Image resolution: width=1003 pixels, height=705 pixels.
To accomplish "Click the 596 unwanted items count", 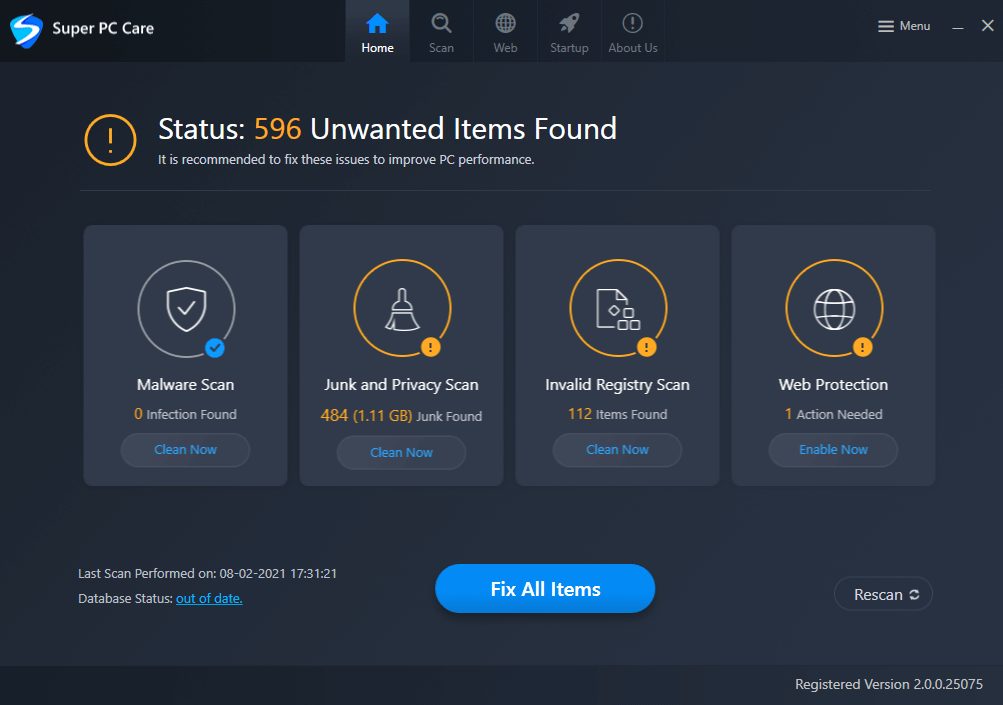I will (278, 129).
